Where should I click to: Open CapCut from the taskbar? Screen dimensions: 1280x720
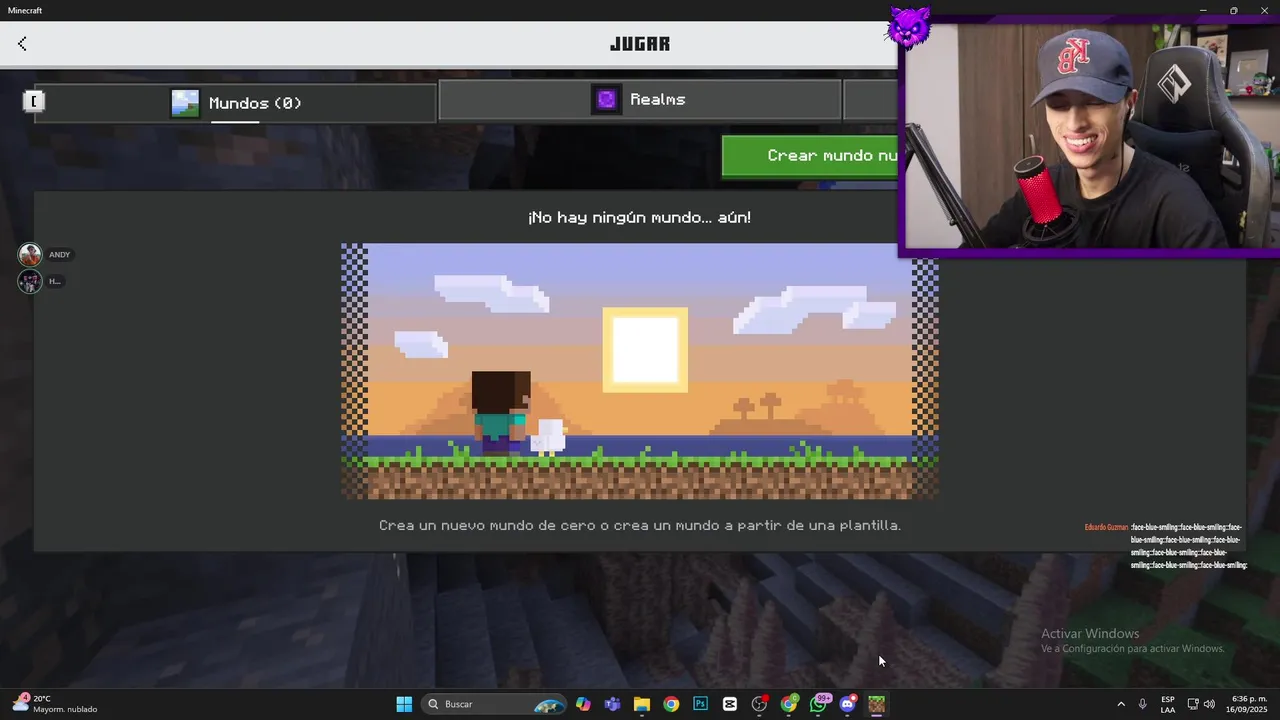tap(730, 704)
